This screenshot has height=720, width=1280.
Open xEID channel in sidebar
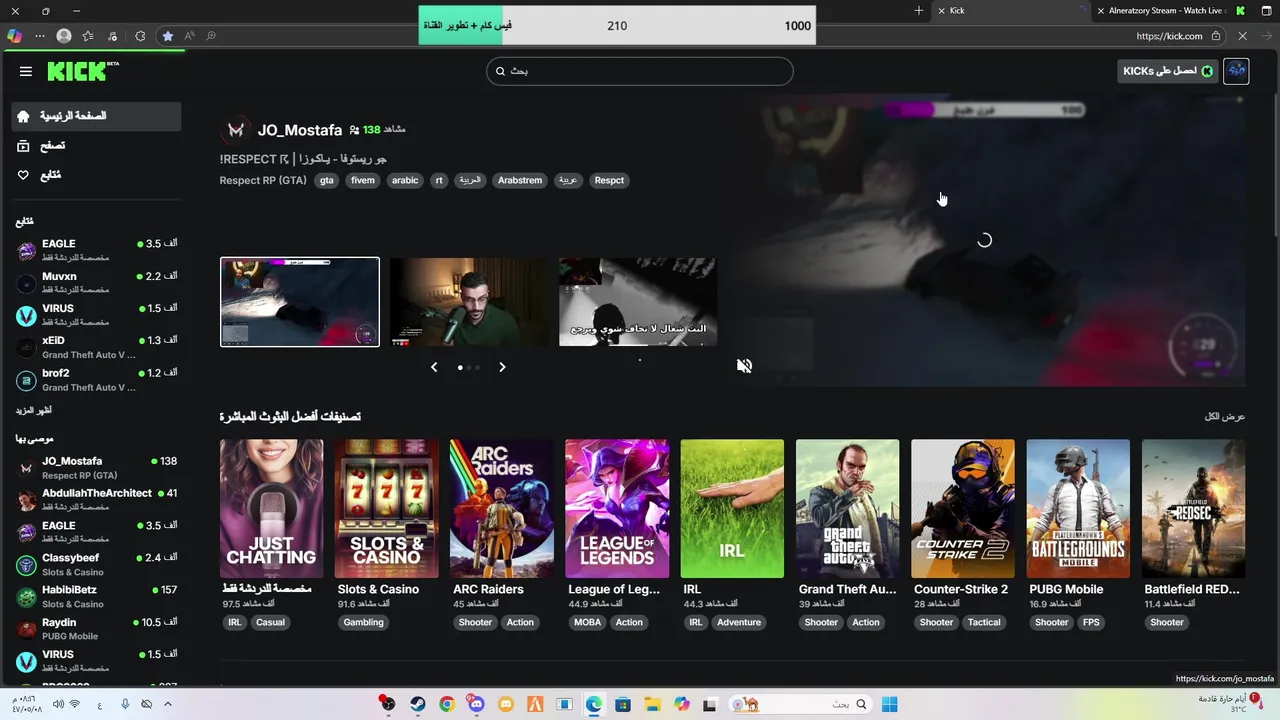97,347
